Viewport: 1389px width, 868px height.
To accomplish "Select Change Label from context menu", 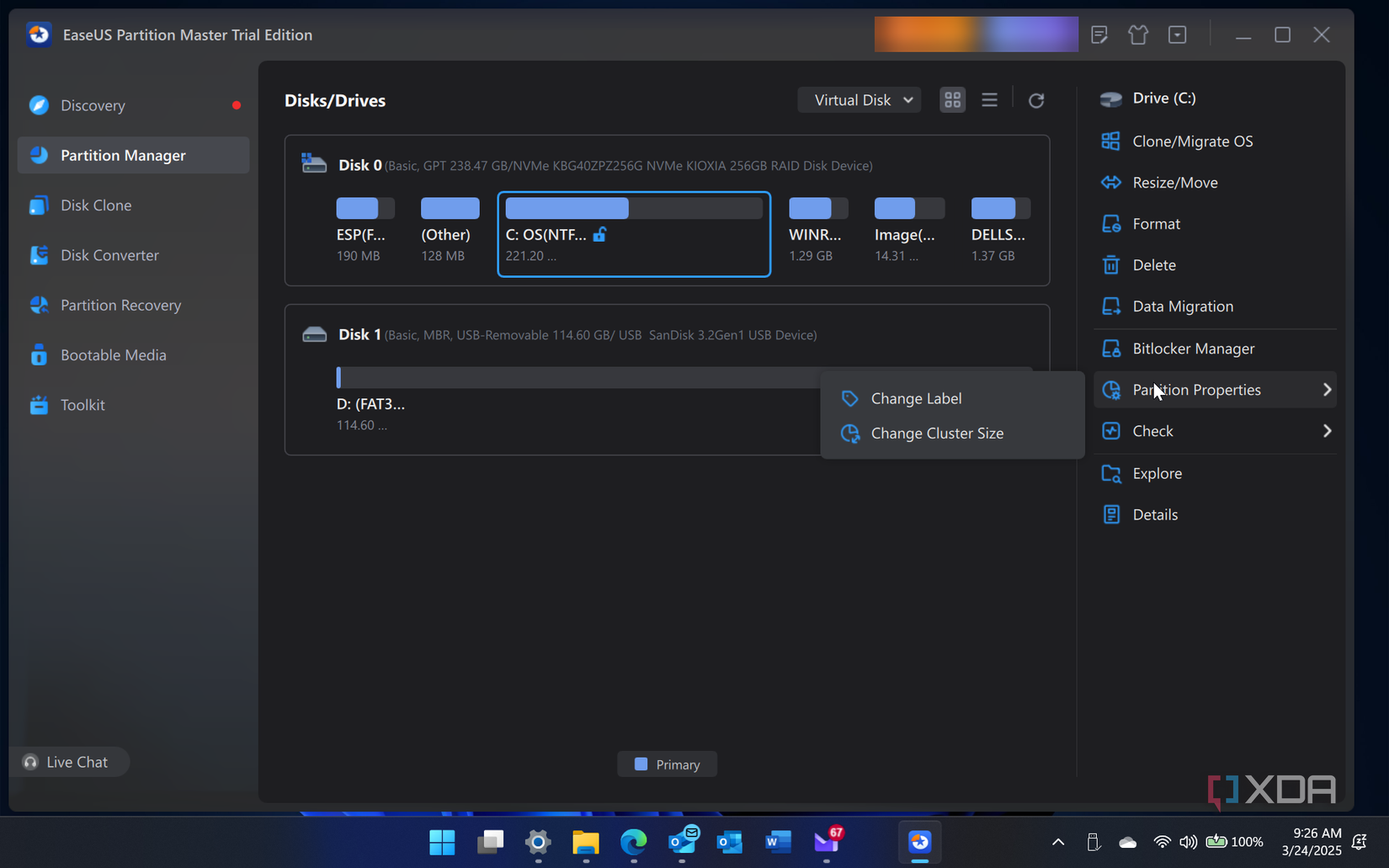I will pos(916,398).
